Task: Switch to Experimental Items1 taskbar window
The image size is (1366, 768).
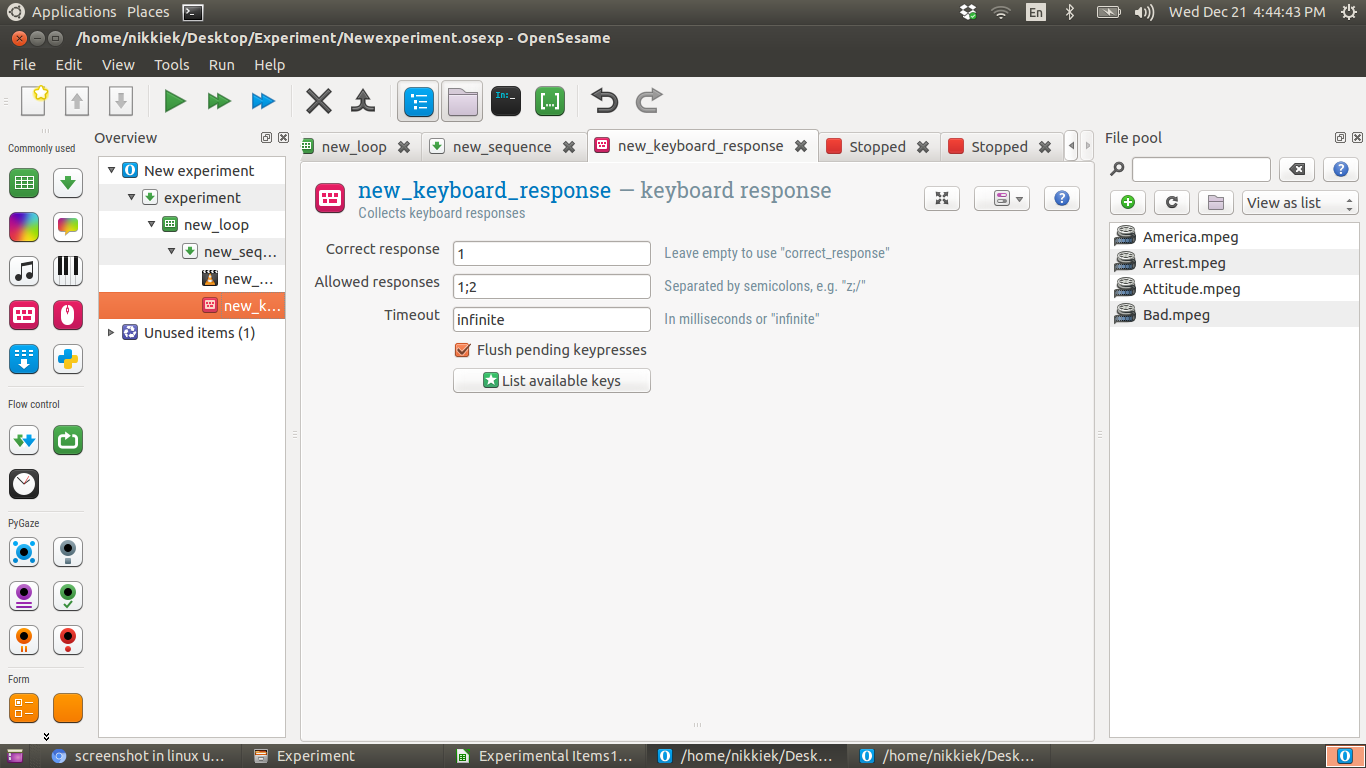Action: click(x=544, y=756)
